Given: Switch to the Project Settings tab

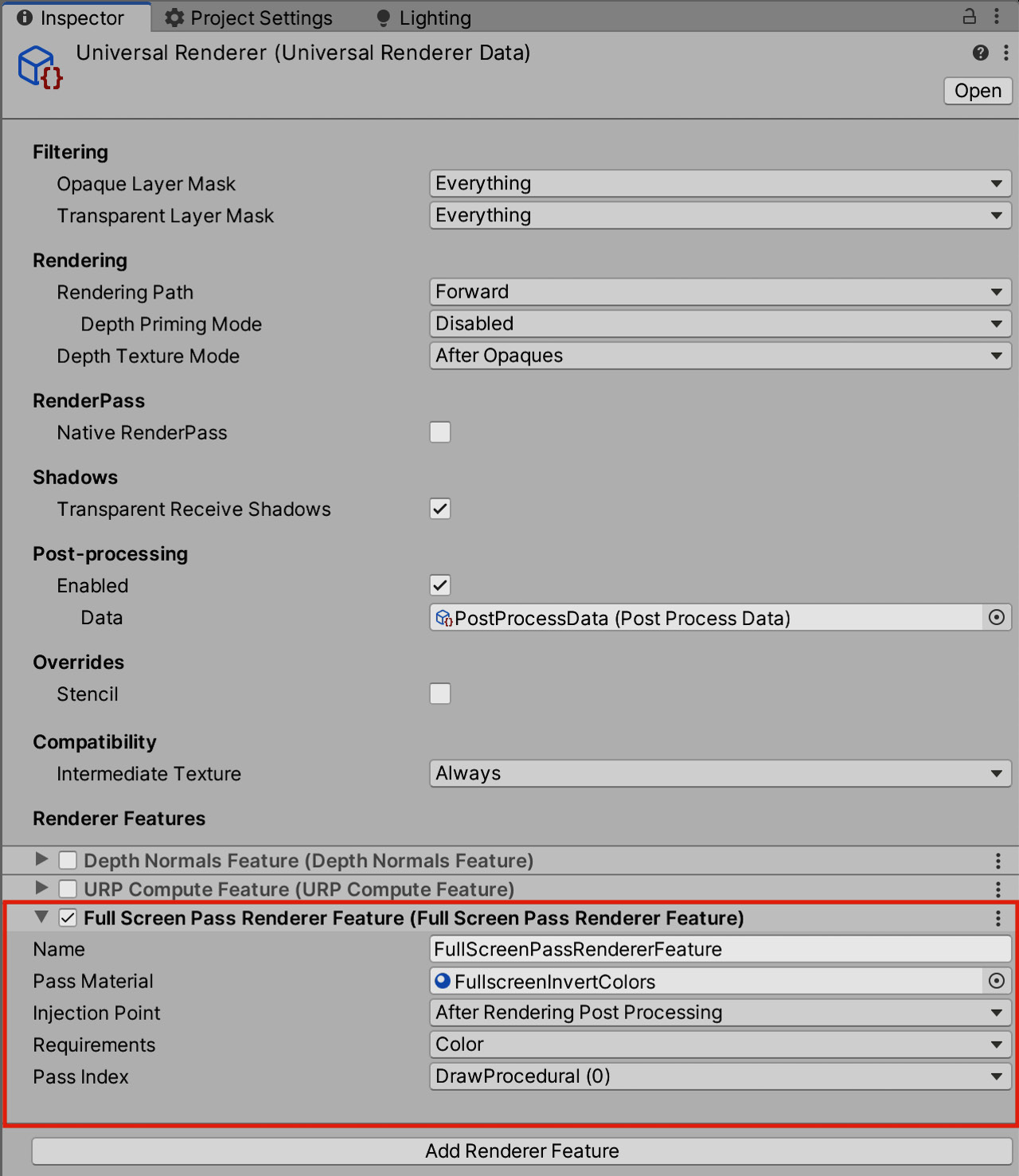Looking at the screenshot, I should coord(250,18).
